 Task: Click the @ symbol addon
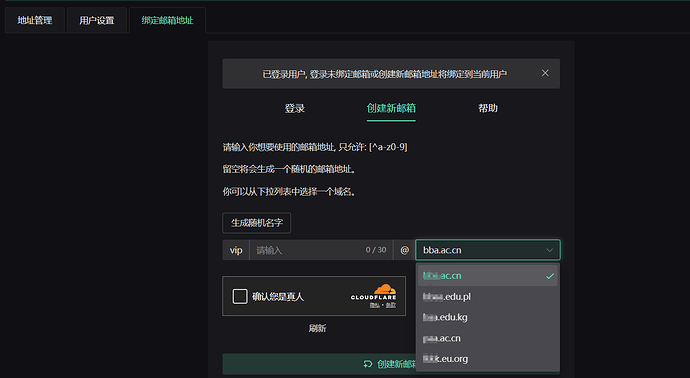tap(404, 250)
